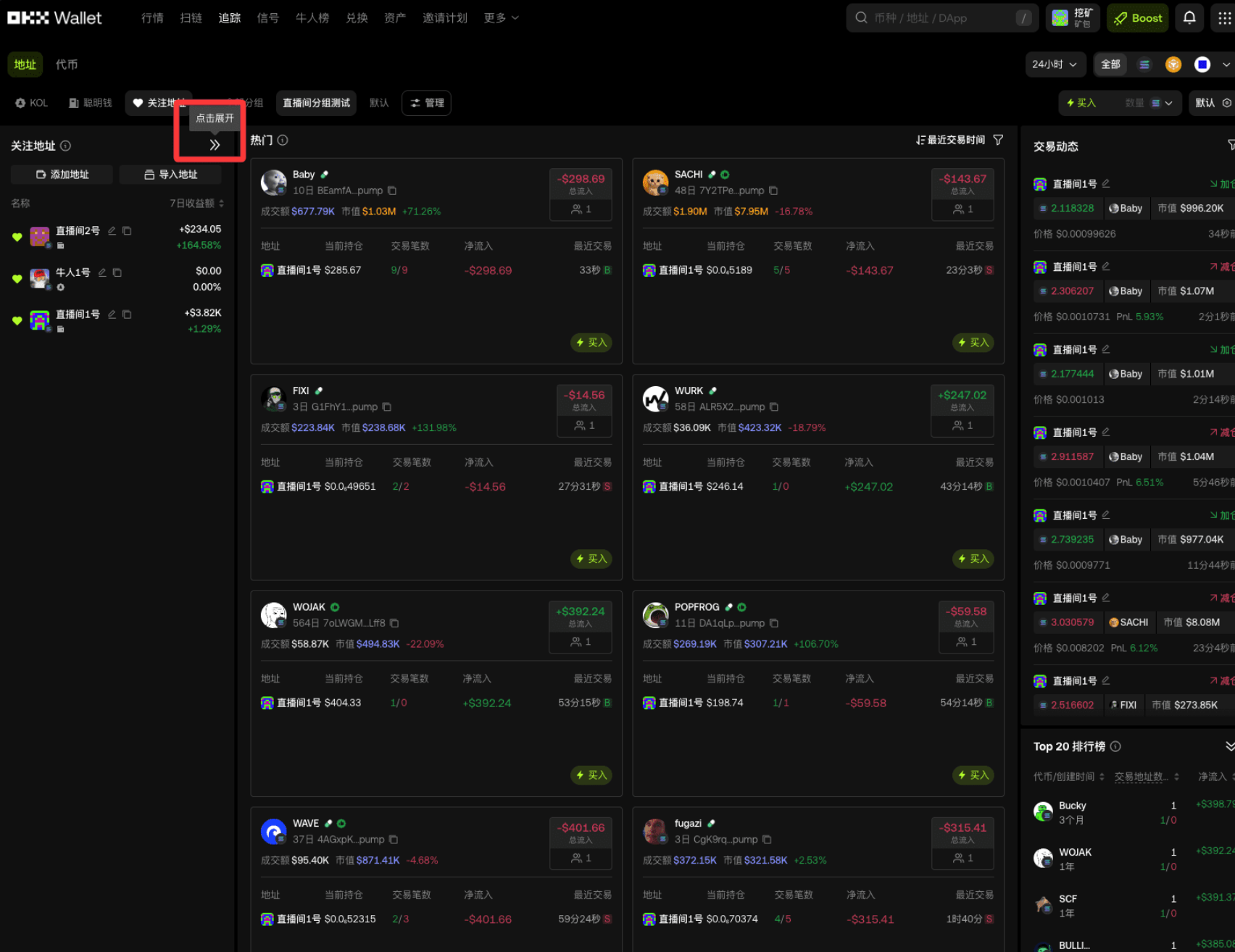Image resolution: width=1235 pixels, height=952 pixels.
Task: Click 买入 on the Baby card
Action: coord(591,343)
